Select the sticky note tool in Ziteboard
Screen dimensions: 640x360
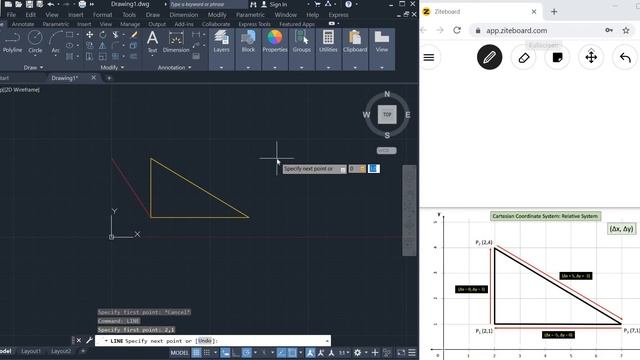[557, 57]
